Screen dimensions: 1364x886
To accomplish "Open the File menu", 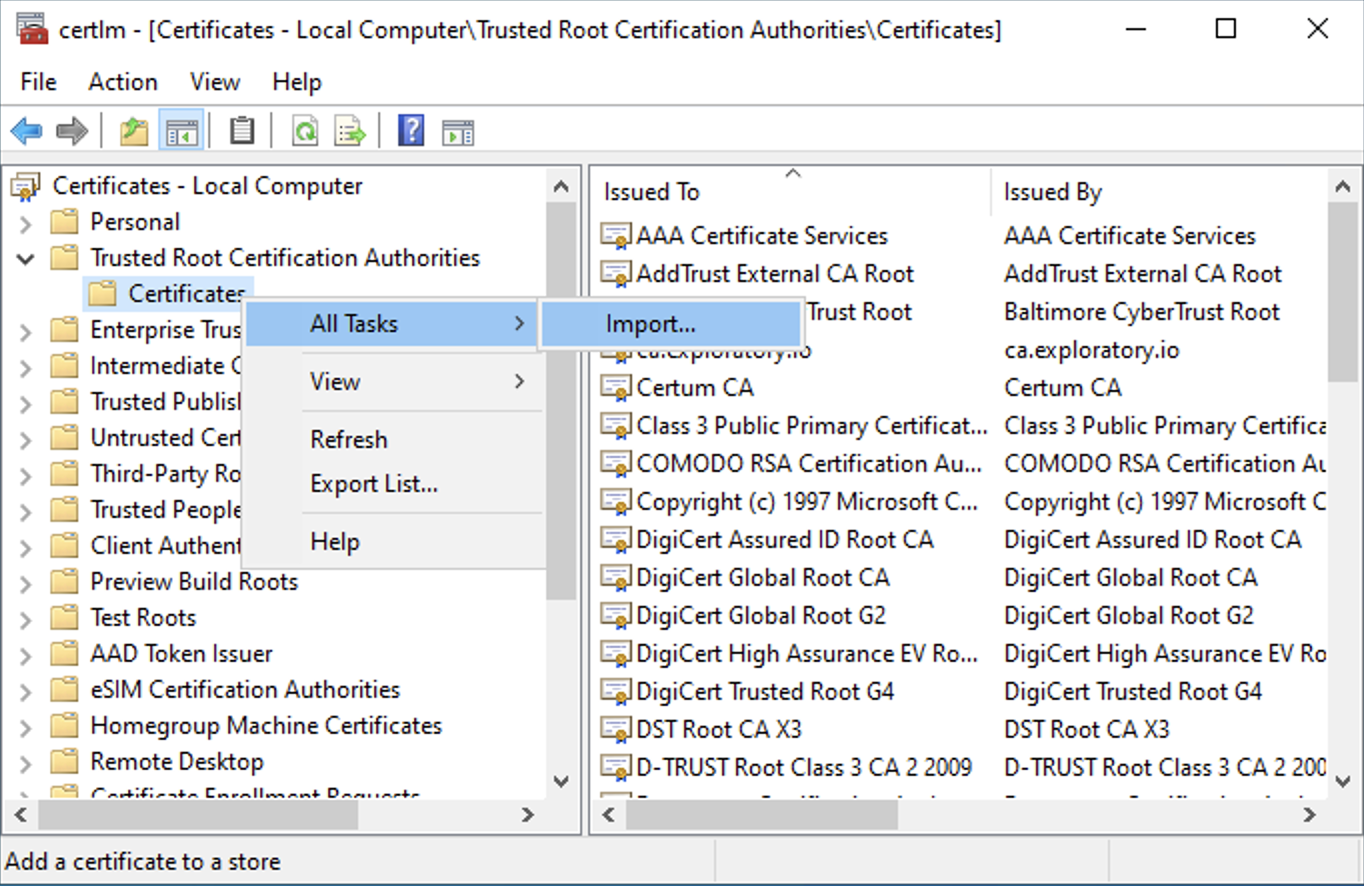I will (38, 82).
